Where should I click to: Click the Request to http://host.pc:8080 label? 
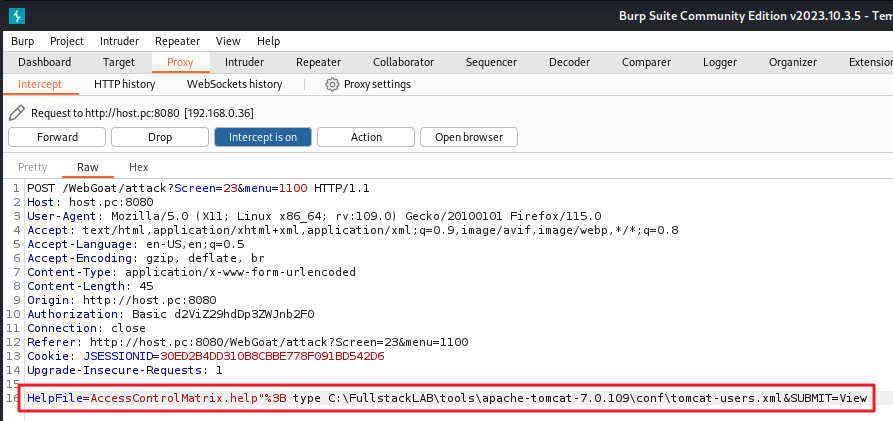pyautogui.click(x=142, y=113)
